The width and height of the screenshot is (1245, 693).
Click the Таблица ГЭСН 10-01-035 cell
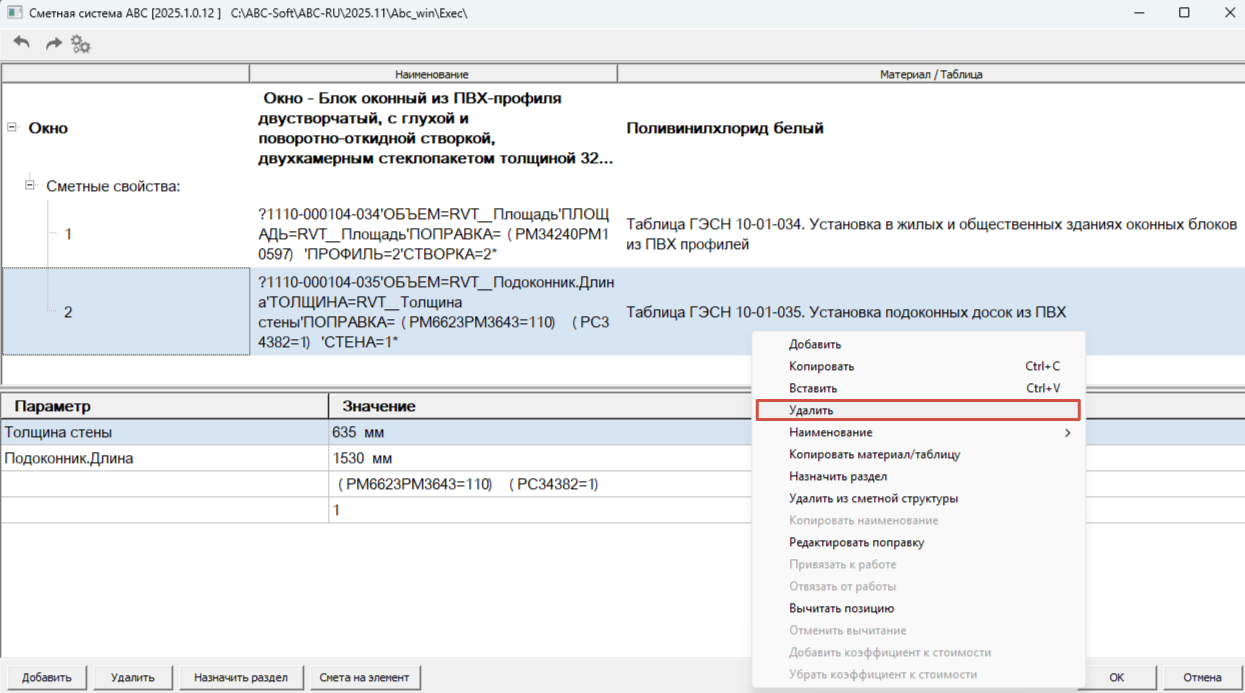point(931,312)
